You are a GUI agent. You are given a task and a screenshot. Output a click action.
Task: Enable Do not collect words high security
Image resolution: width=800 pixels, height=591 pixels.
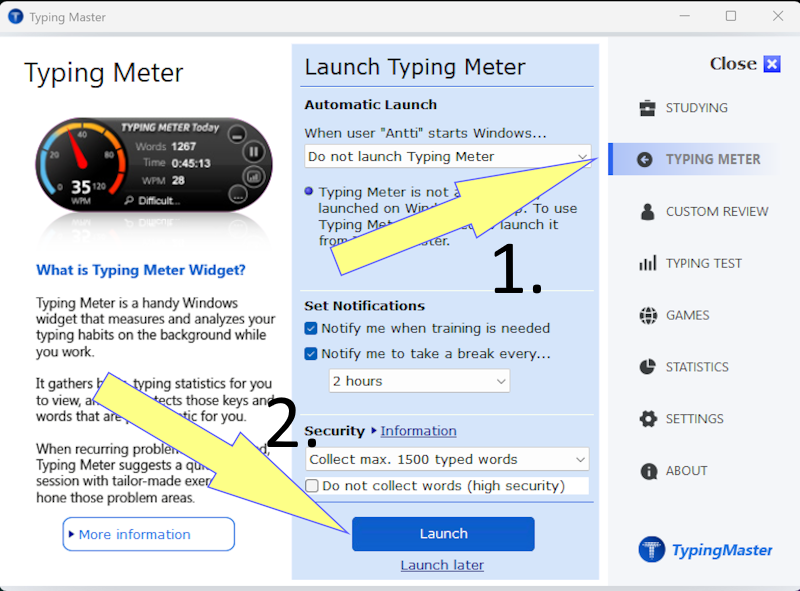pos(312,485)
